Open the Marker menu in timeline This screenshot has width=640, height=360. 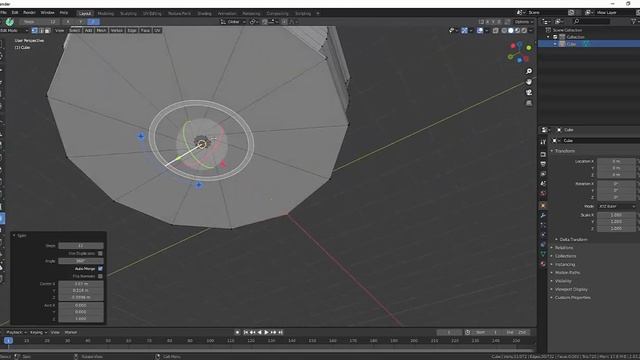(71, 332)
